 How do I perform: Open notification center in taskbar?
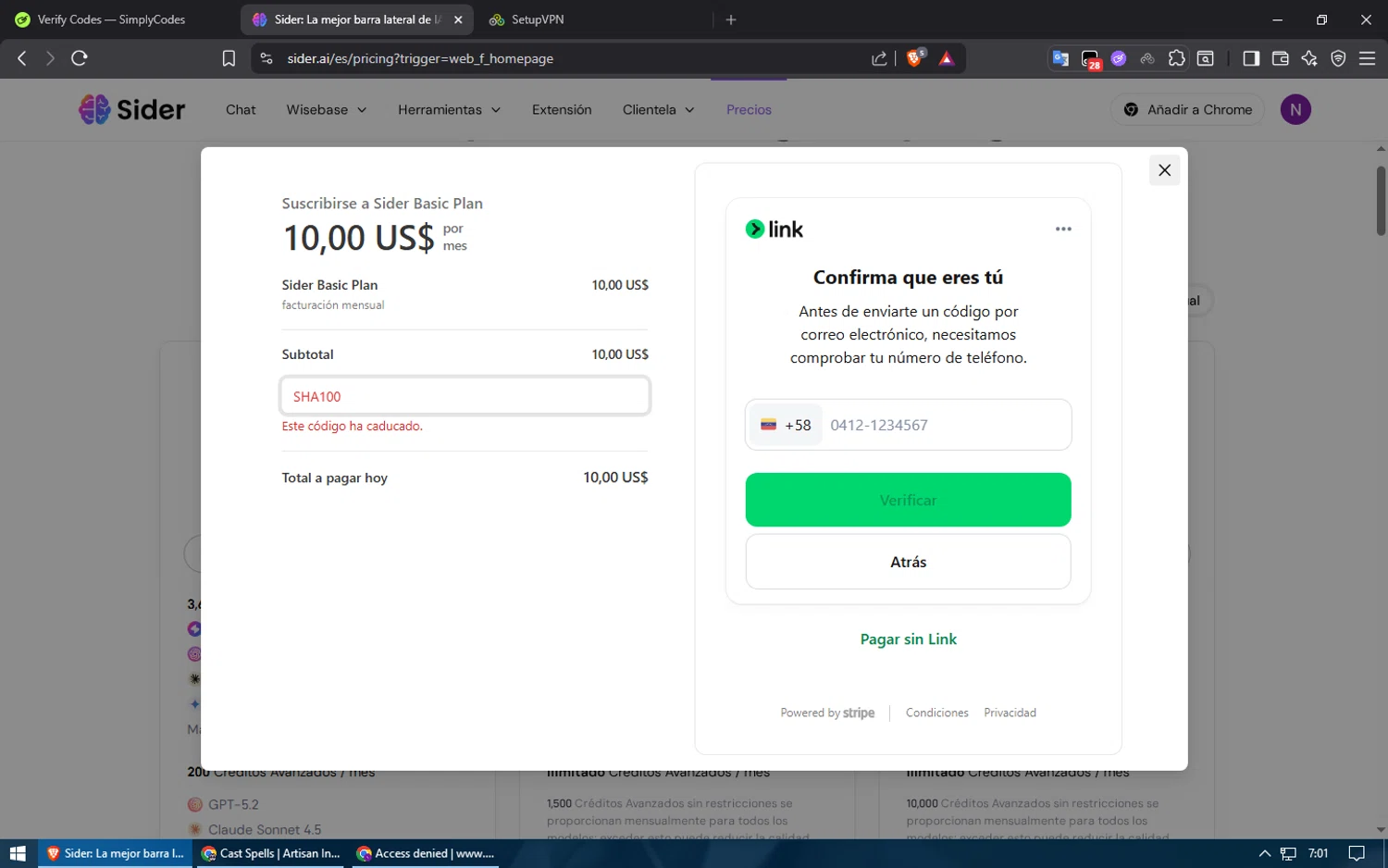click(1357, 853)
